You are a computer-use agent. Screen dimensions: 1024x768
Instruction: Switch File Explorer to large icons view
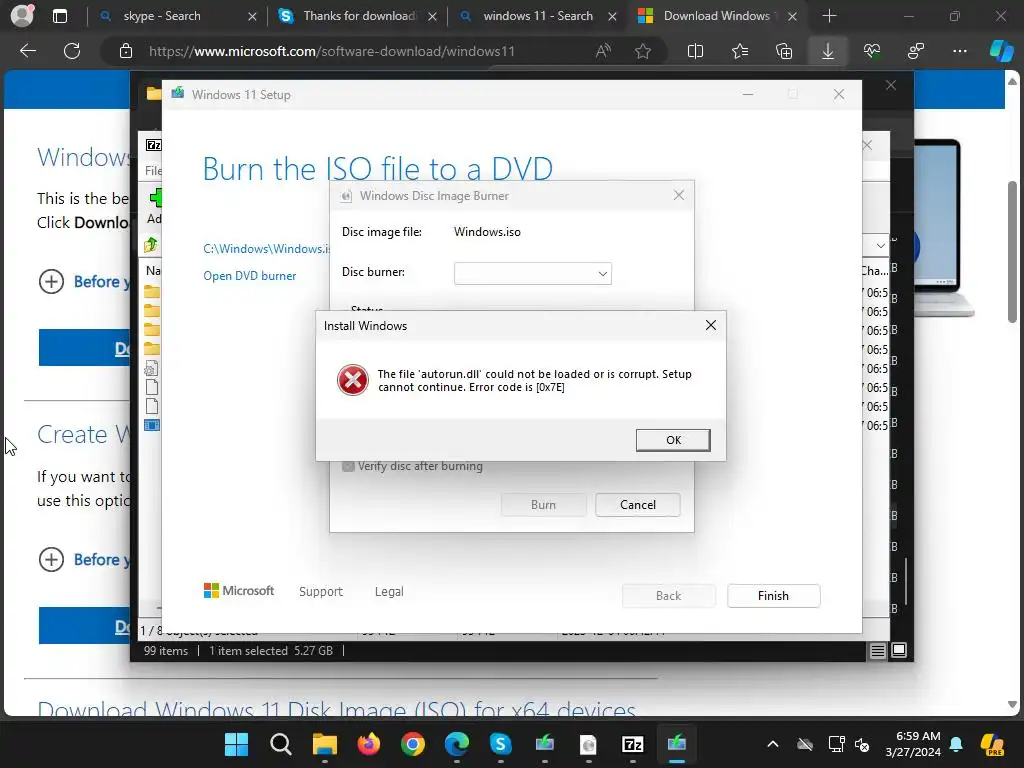pos(899,650)
